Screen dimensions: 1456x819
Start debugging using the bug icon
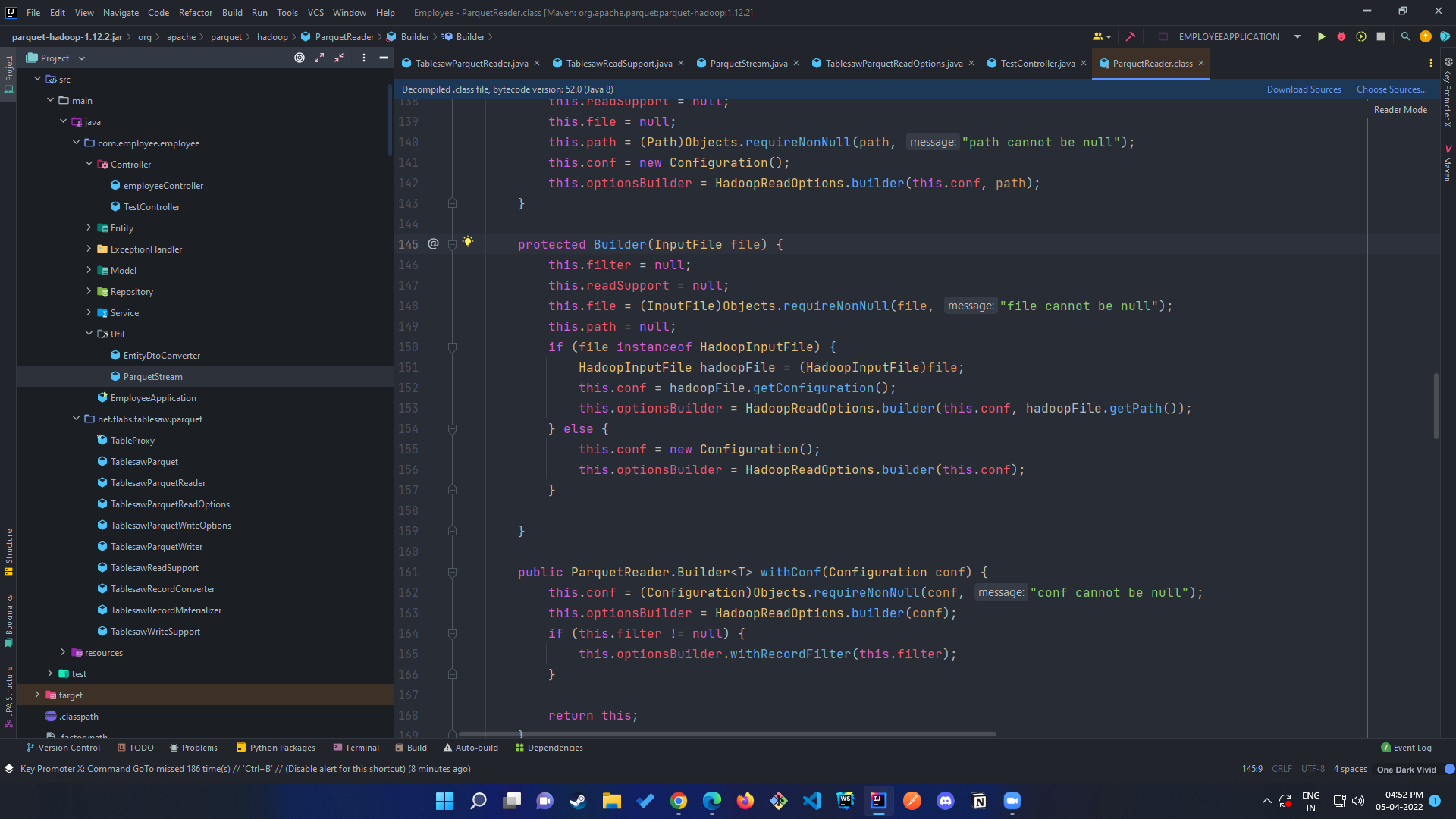pos(1341,36)
